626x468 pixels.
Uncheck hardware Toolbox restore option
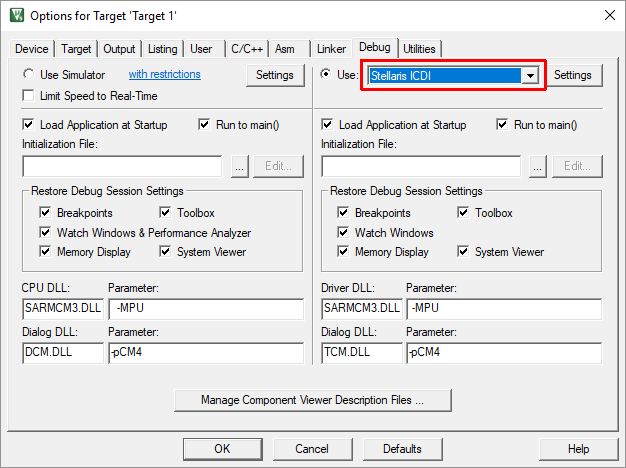tap(463, 212)
